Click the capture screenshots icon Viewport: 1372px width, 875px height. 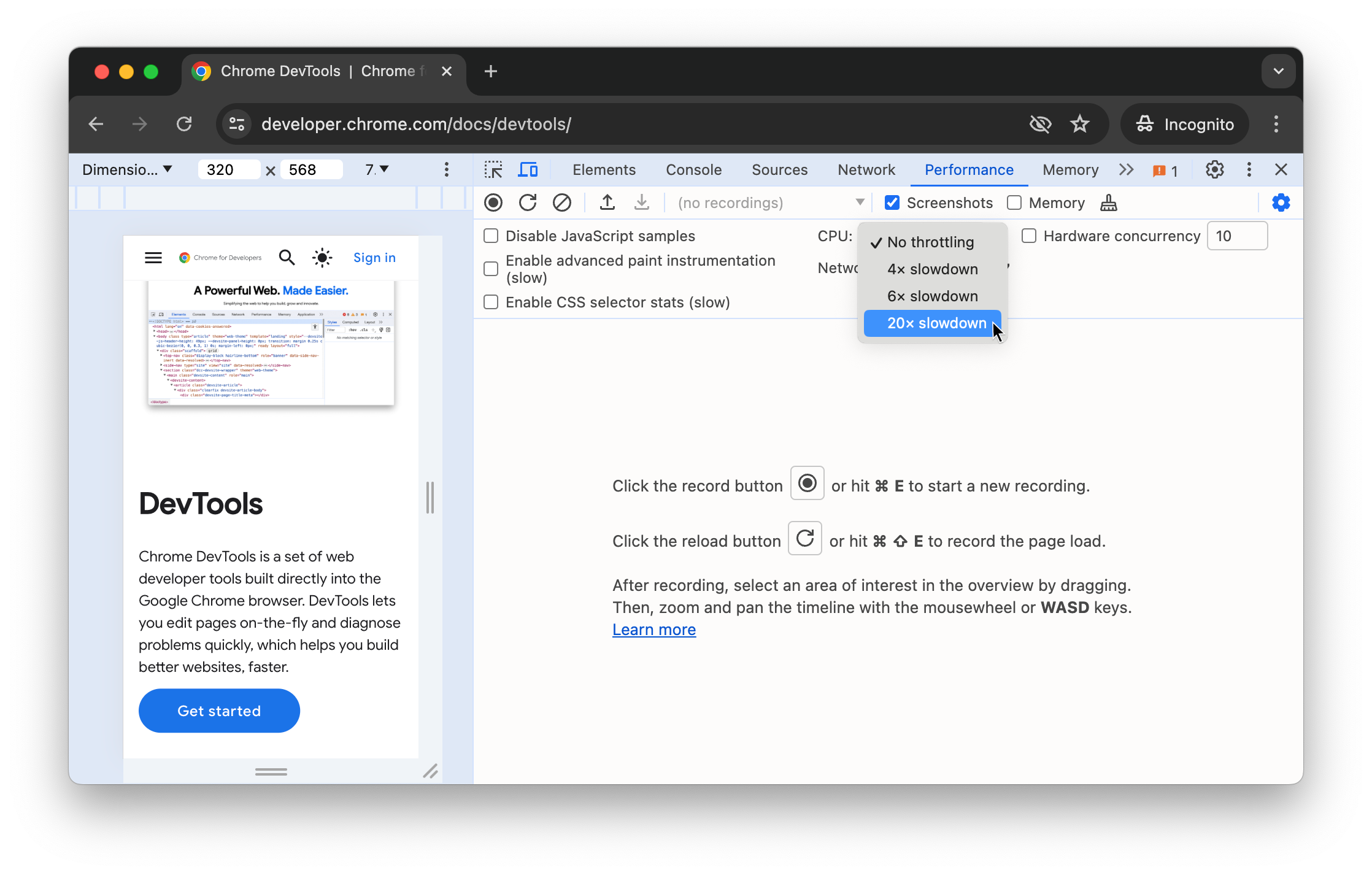[x=892, y=202]
